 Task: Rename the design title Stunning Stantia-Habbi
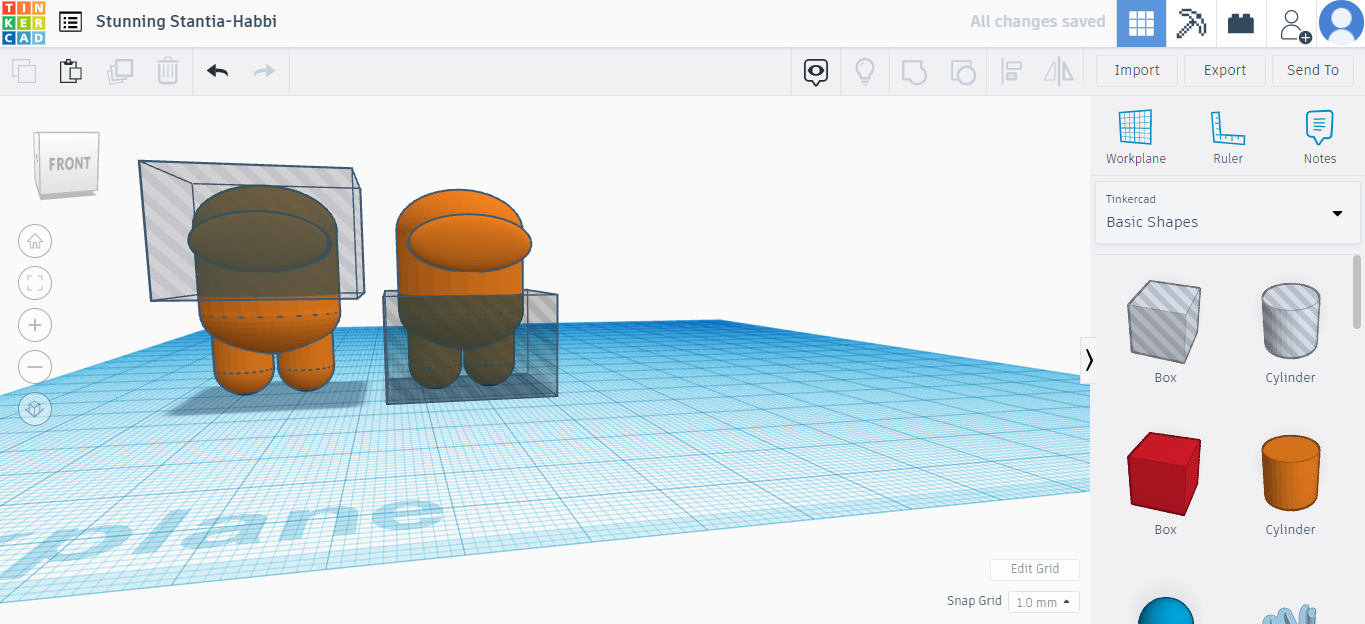pyautogui.click(x=186, y=21)
